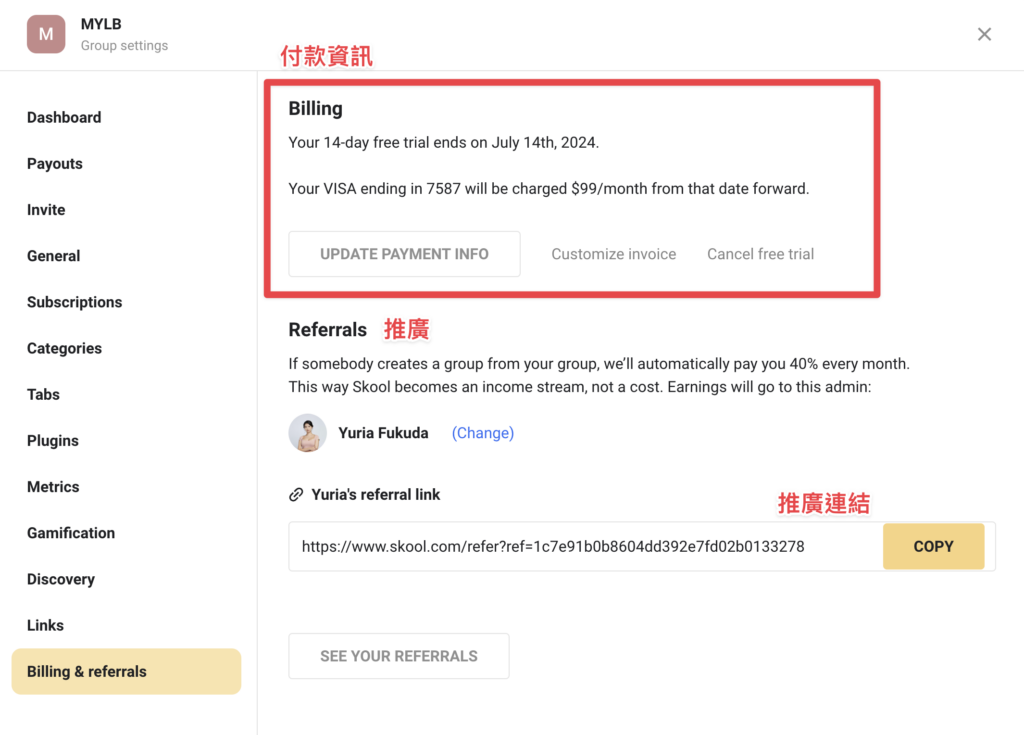1024x735 pixels.
Task: Click the UPDATE PAYMENT INFO button
Action: click(404, 254)
